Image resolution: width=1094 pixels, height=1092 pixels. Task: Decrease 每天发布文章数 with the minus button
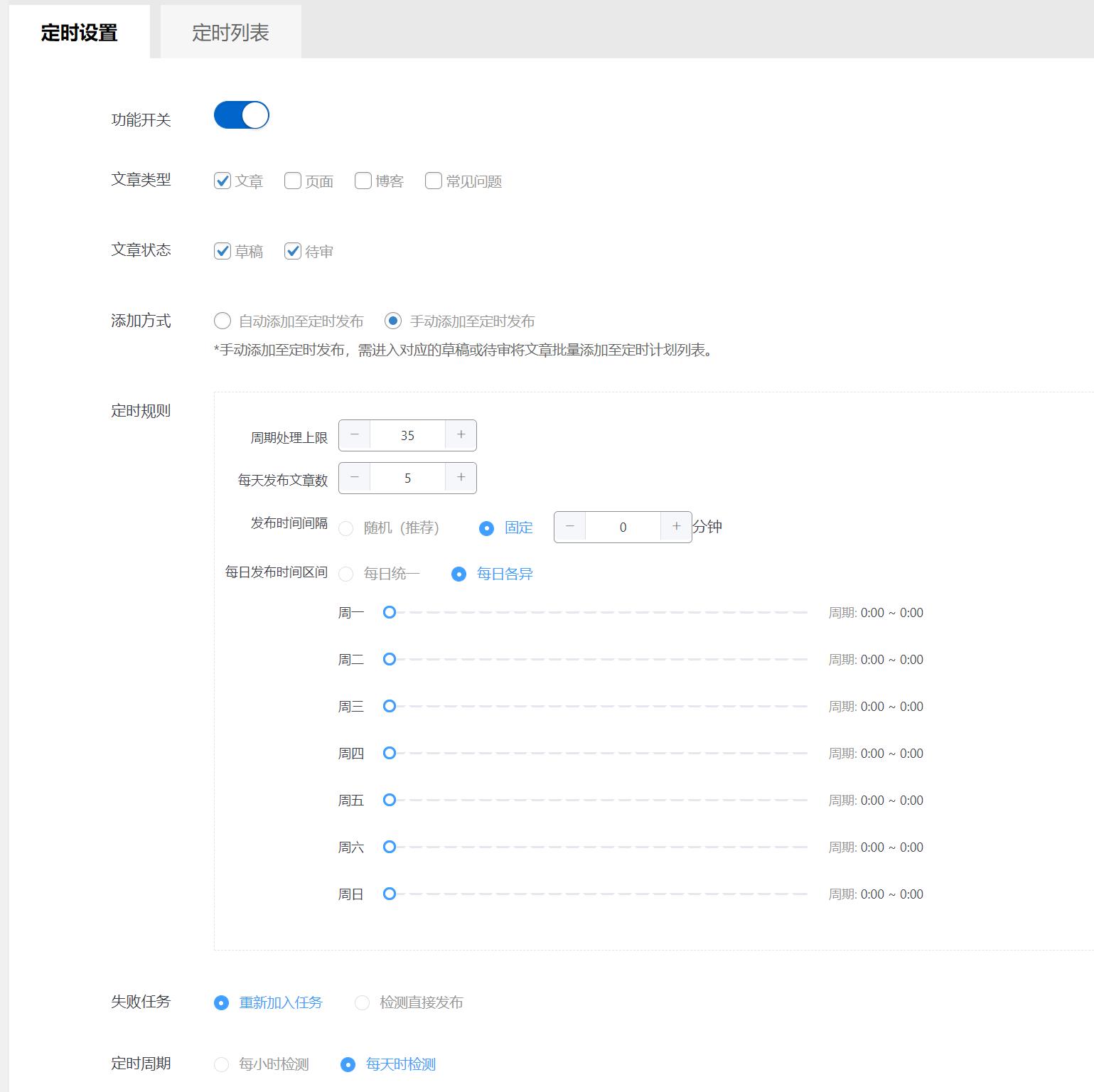click(353, 478)
